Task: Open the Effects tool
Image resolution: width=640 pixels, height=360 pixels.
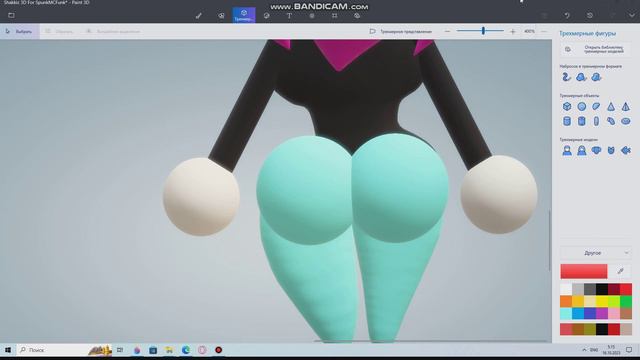Action: pos(312,16)
